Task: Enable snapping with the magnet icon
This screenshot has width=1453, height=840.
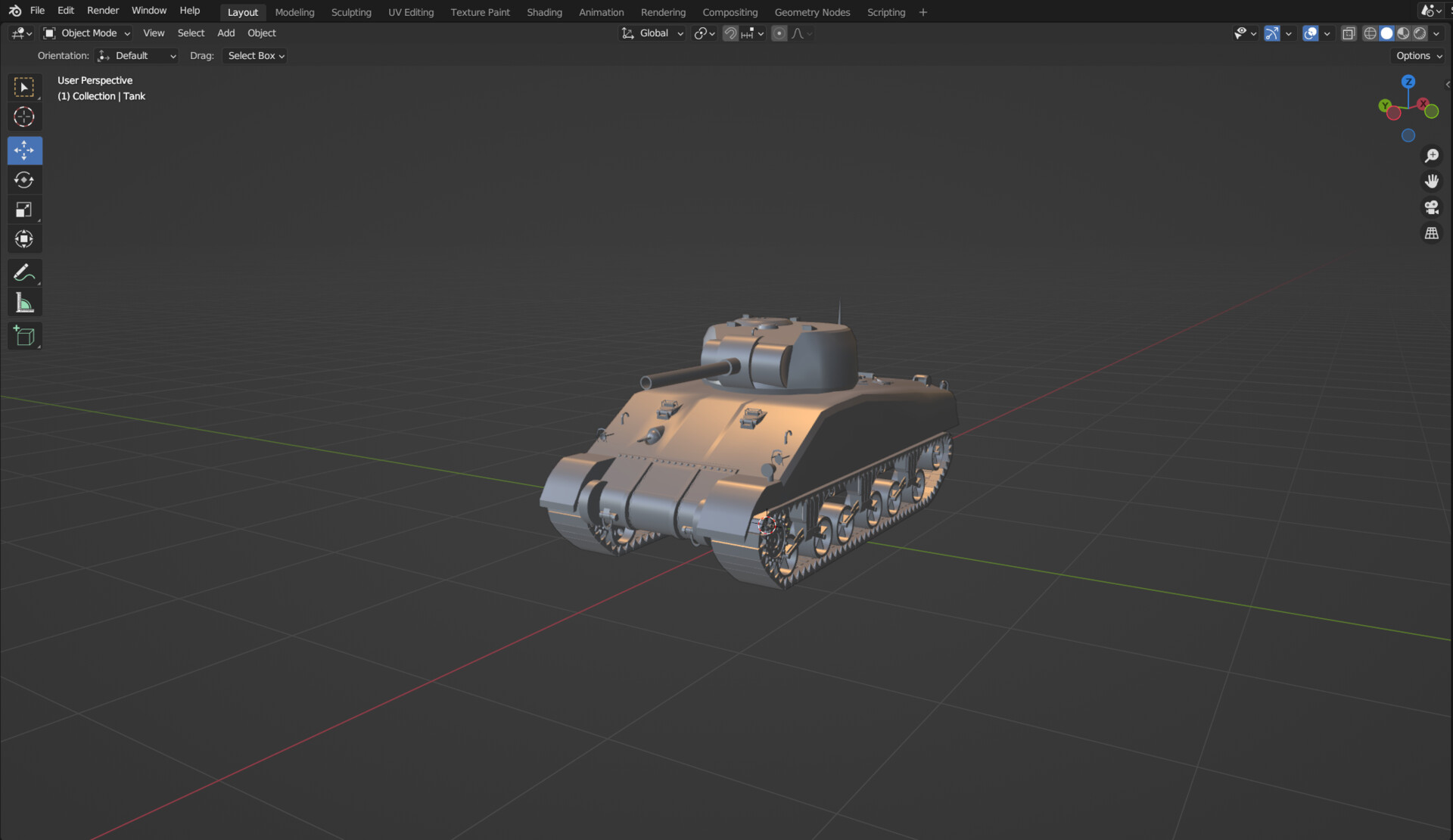Action: pyautogui.click(x=729, y=33)
